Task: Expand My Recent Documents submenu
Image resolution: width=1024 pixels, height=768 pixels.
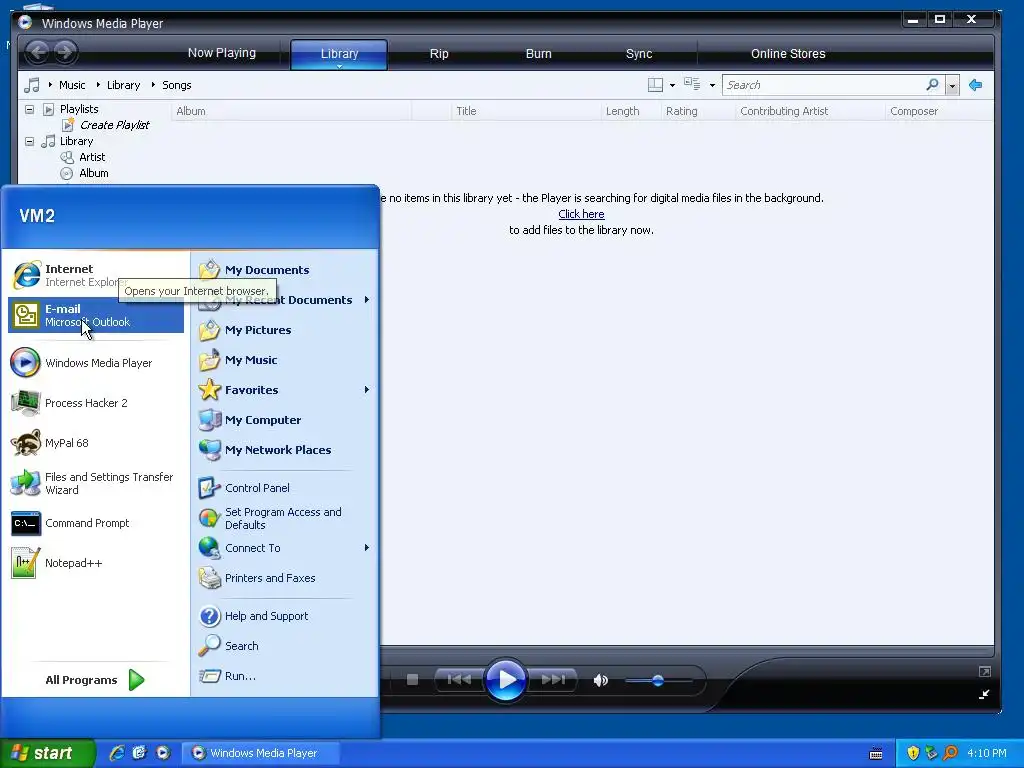Action: point(366,300)
